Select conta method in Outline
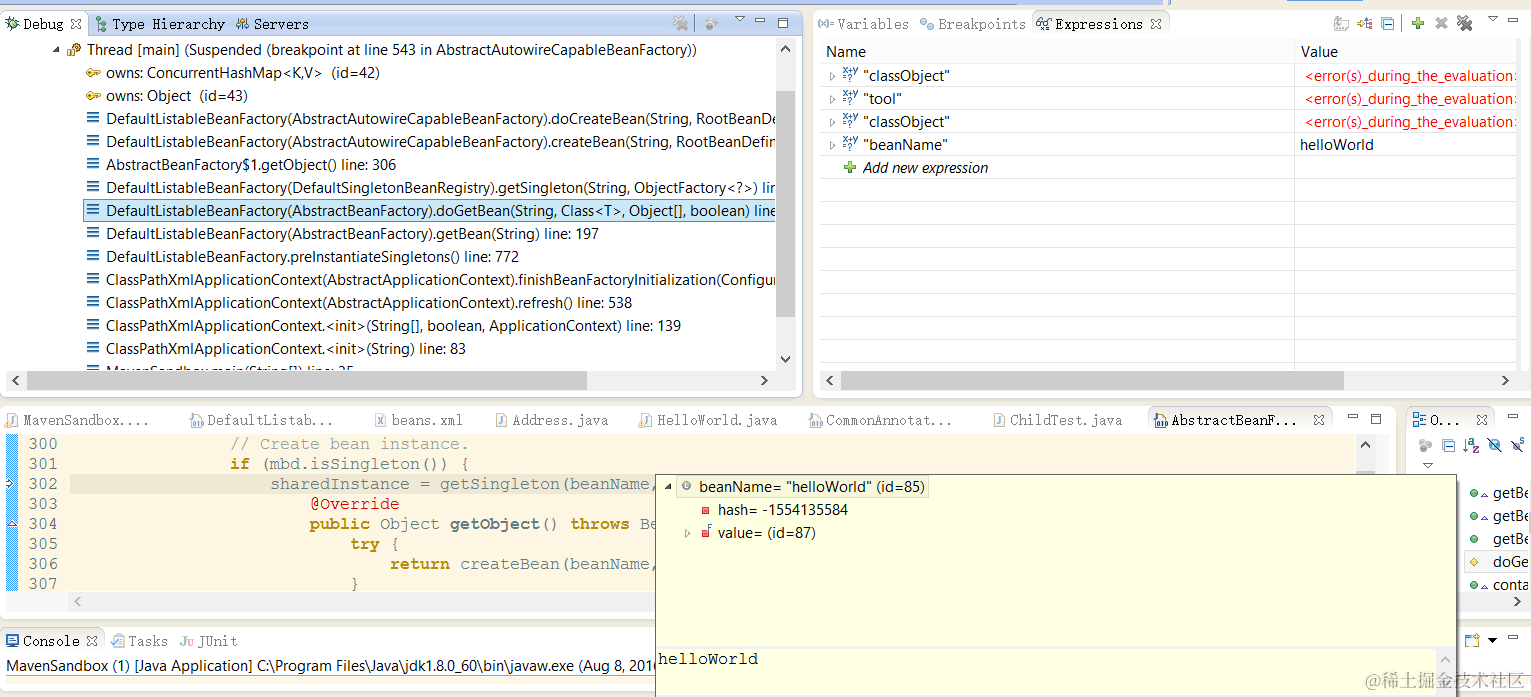Screen dimensions: 1531x697 1498,585
